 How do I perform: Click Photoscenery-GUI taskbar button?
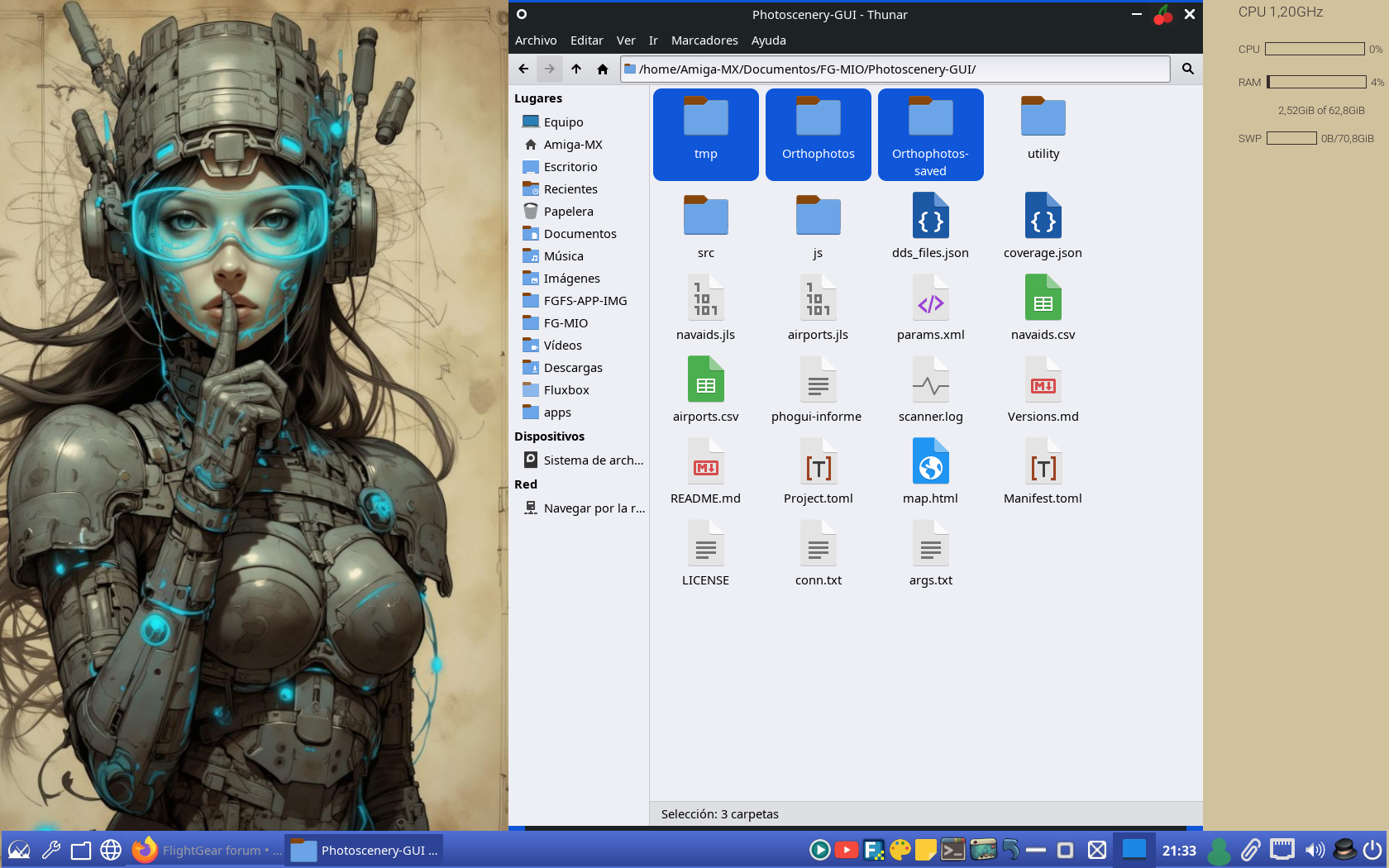click(x=365, y=850)
